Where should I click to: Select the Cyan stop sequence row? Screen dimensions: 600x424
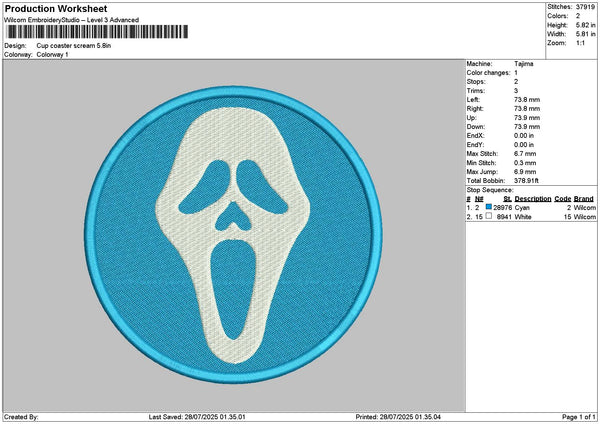click(x=530, y=207)
